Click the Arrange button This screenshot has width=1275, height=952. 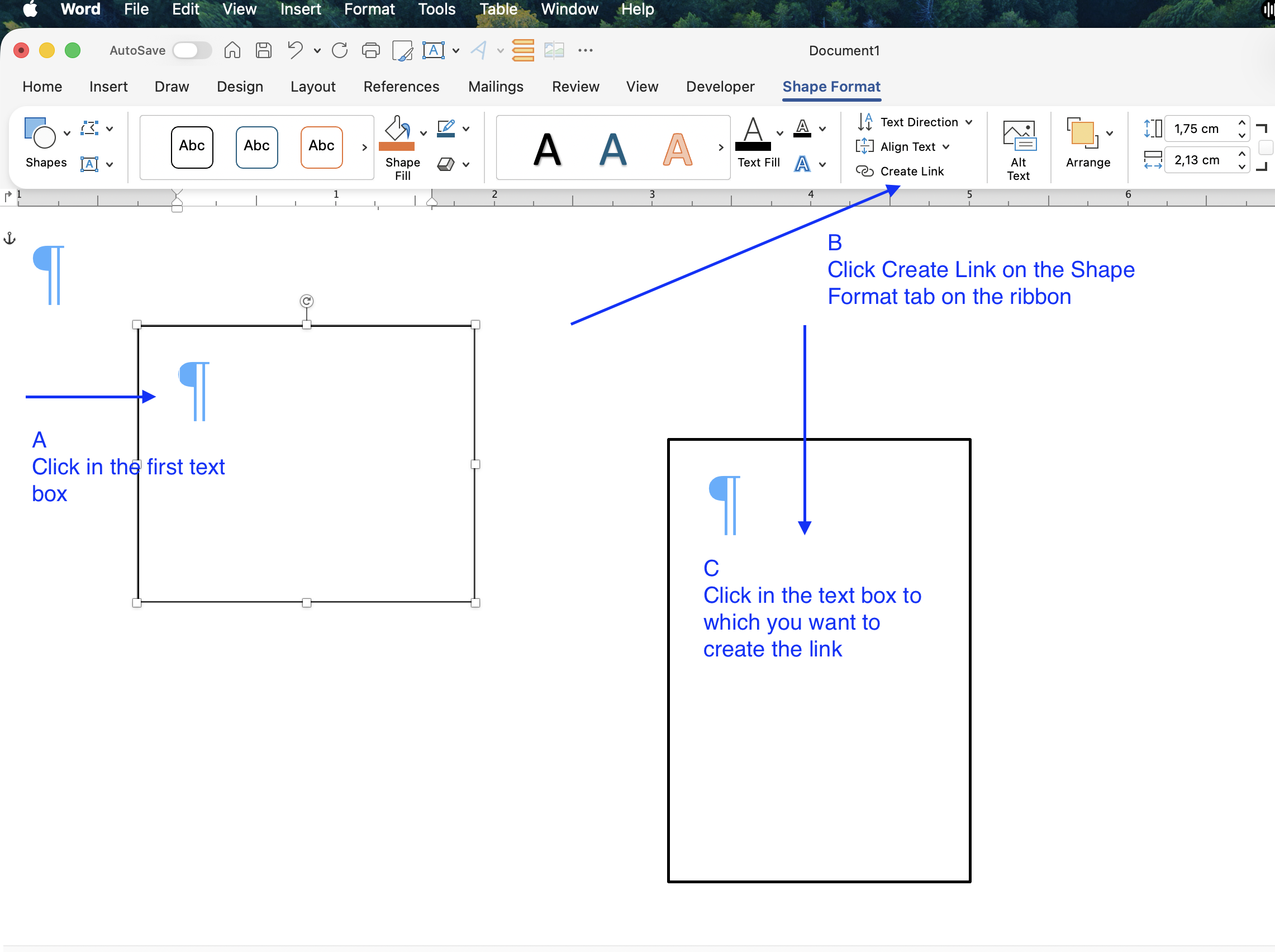tap(1088, 143)
